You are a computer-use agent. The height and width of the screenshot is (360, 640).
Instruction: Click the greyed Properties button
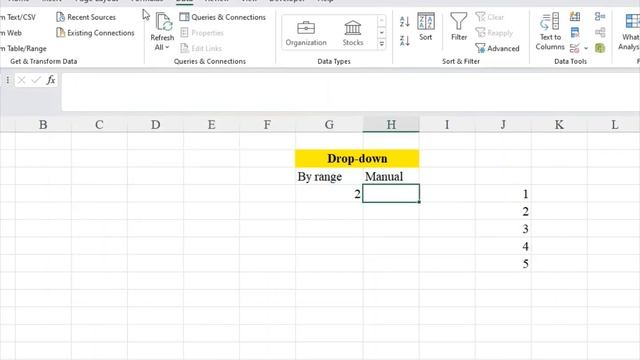[202, 33]
